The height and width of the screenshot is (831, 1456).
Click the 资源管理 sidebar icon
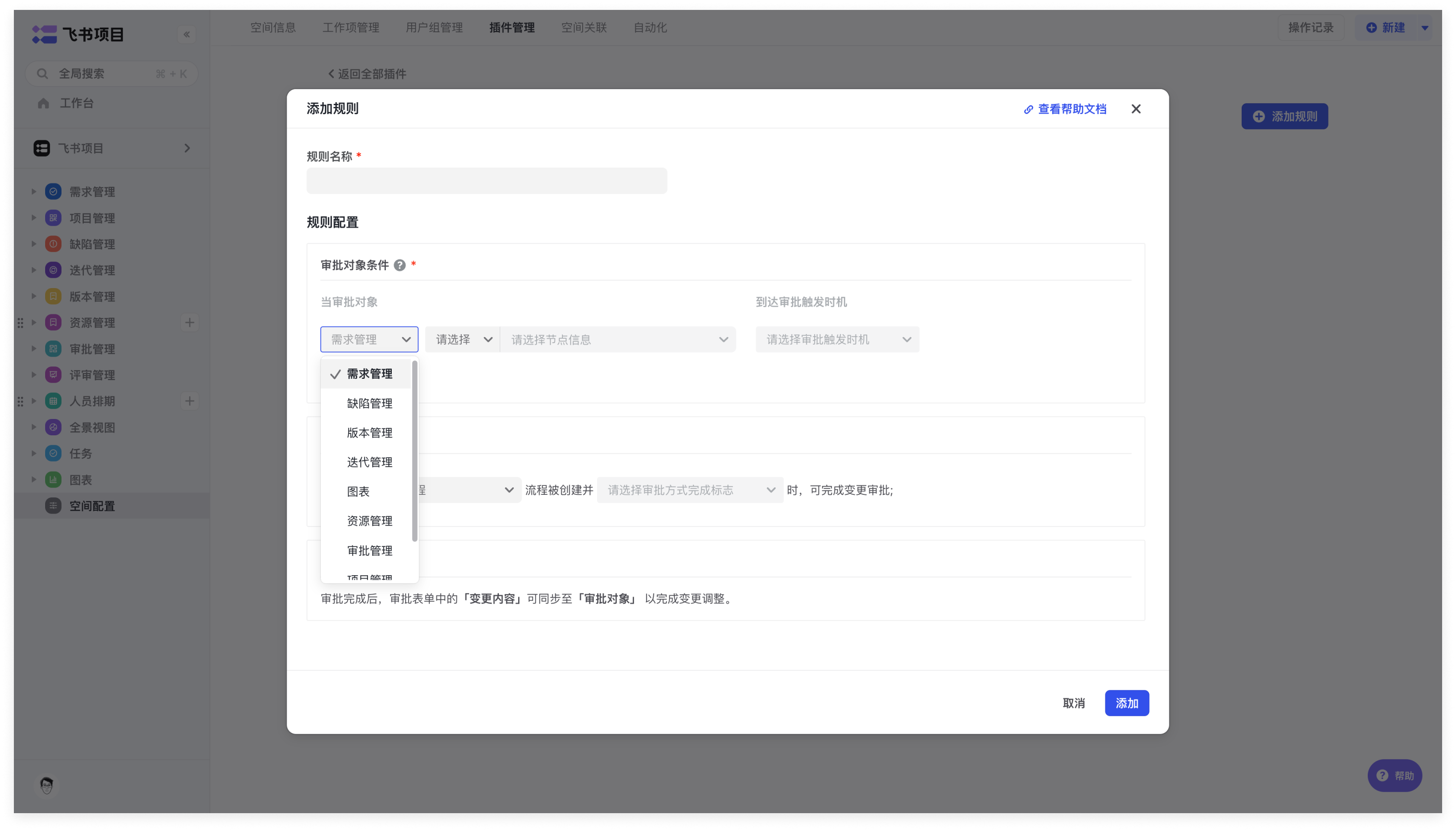(x=53, y=322)
